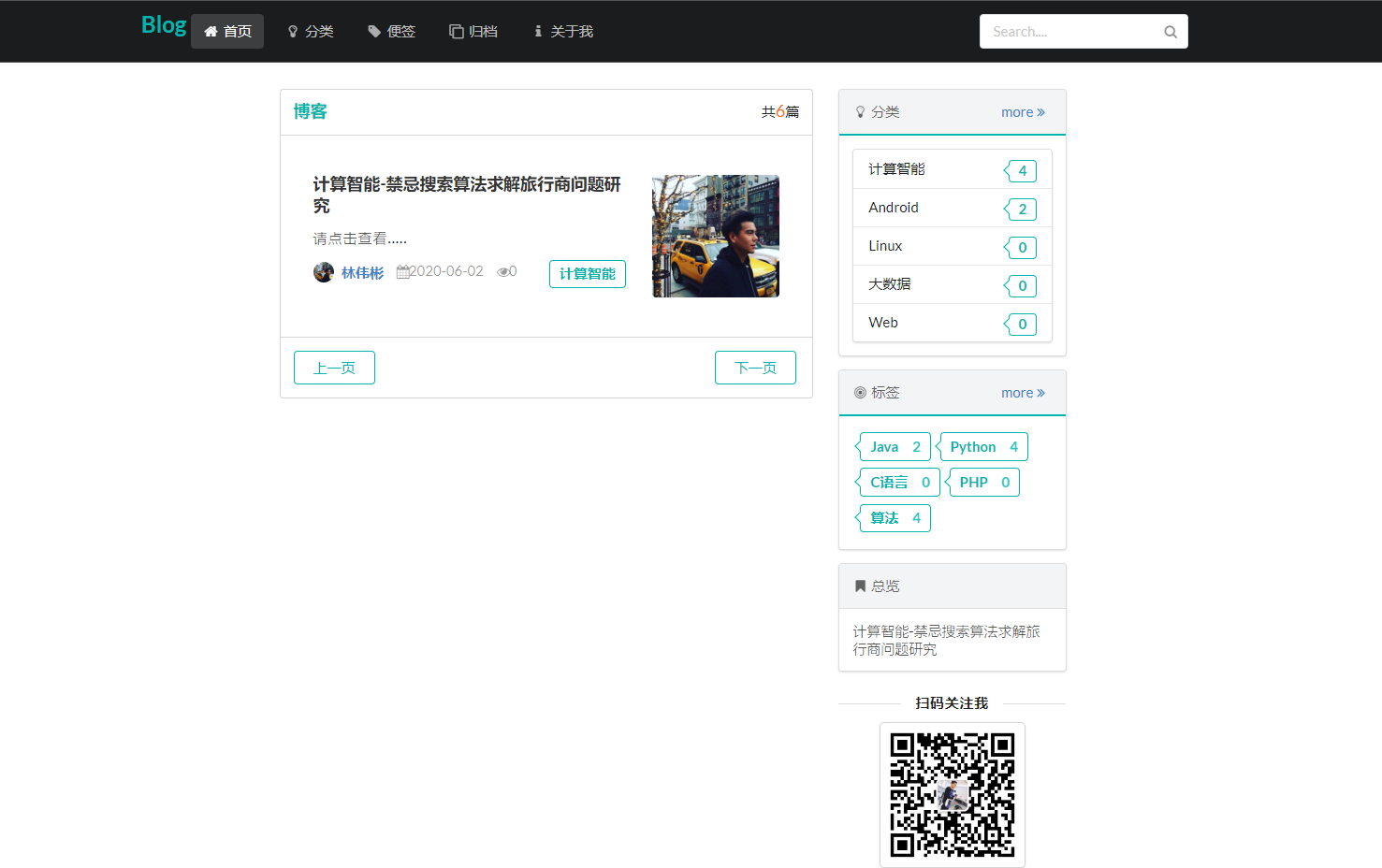
Task: Click more link in 分类 panel
Action: [x=1023, y=112]
